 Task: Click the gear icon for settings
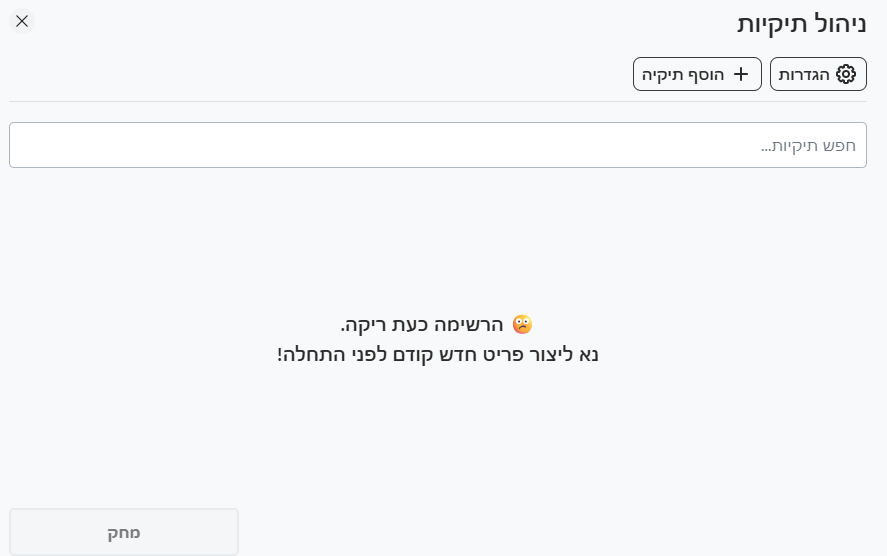(x=846, y=74)
